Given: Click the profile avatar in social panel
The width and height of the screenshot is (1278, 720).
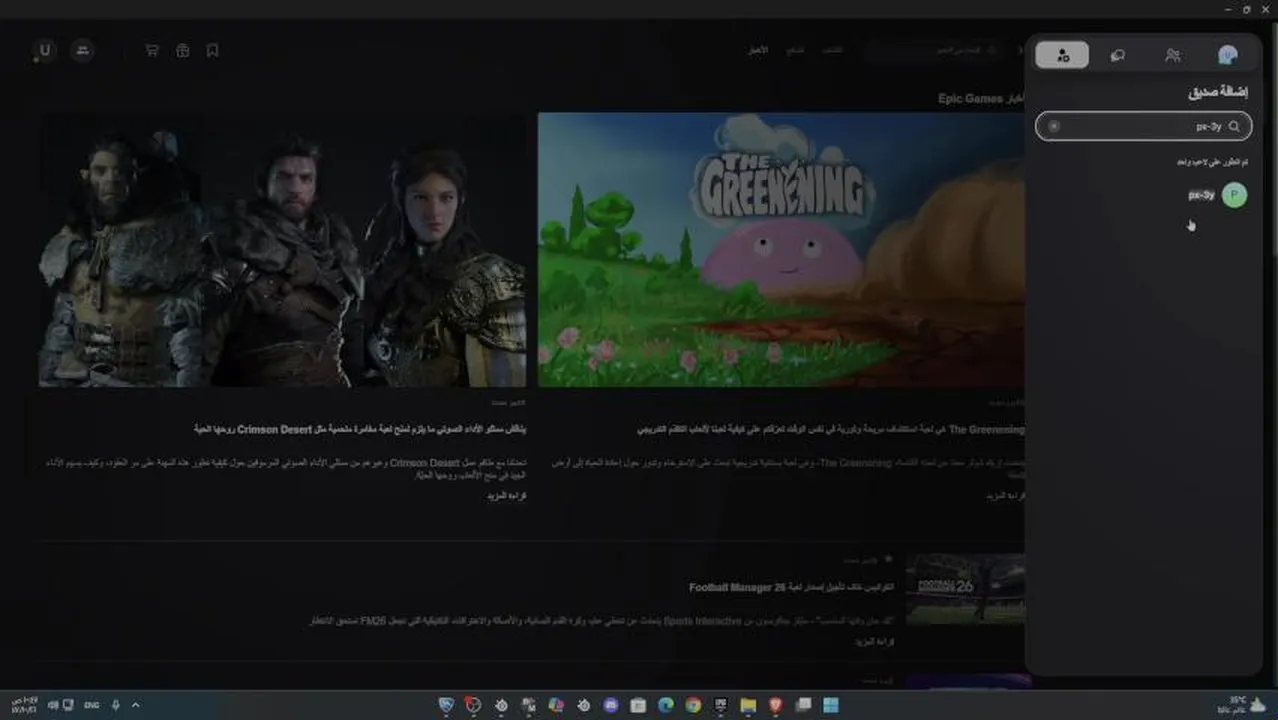Looking at the screenshot, I should [1228, 55].
